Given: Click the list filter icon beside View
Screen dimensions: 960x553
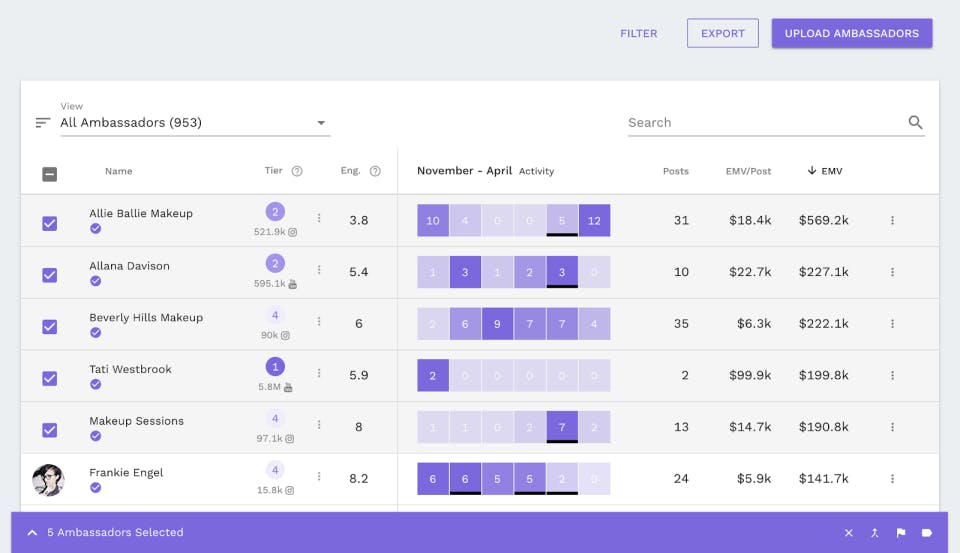Looking at the screenshot, I should click(43, 123).
